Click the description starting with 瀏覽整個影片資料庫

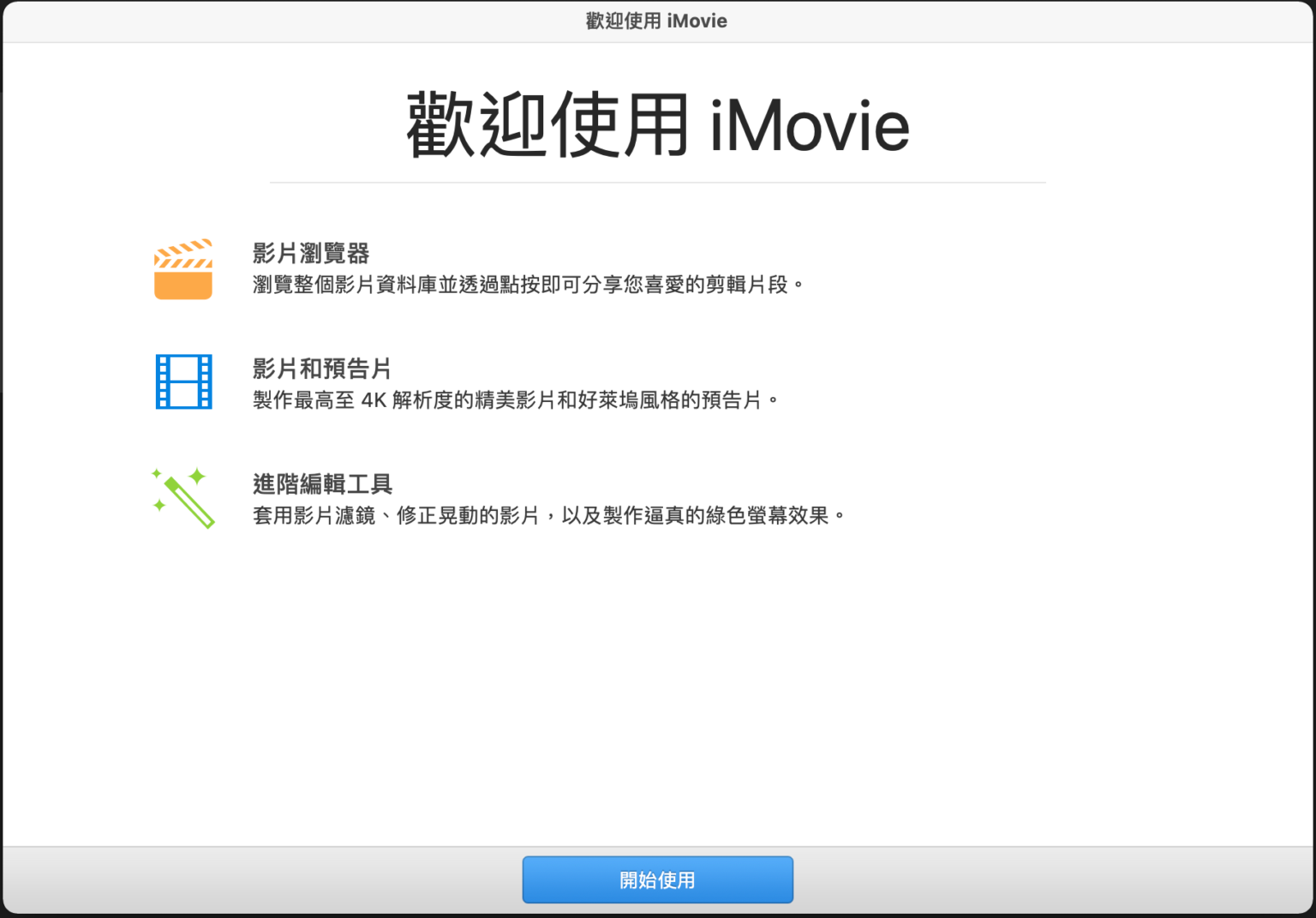[528, 285]
